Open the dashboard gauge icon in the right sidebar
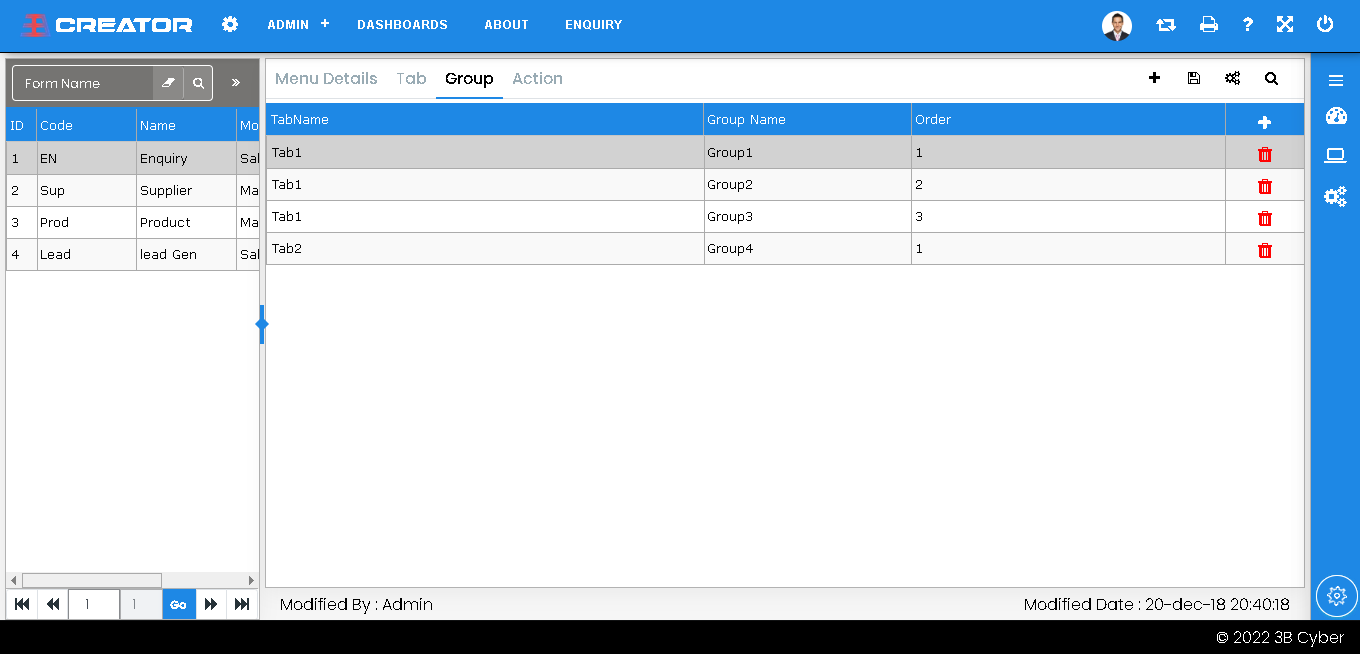 tap(1335, 116)
